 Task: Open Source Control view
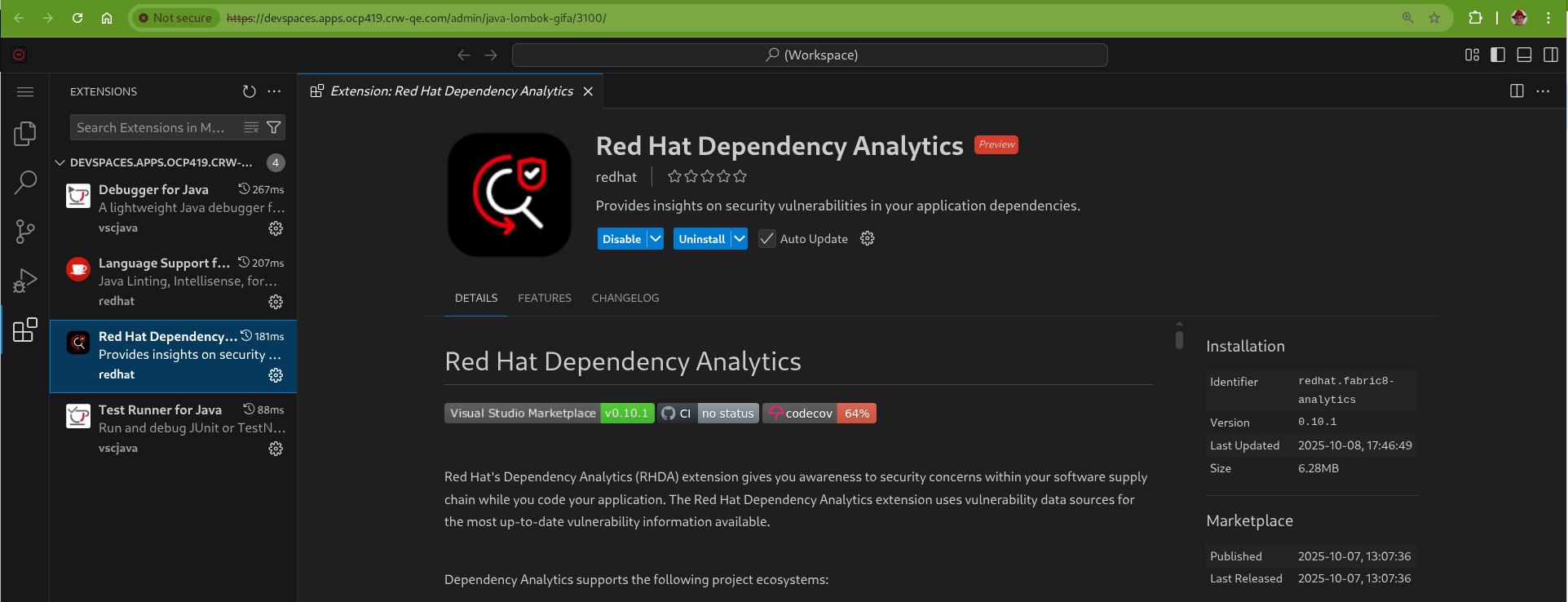25,232
